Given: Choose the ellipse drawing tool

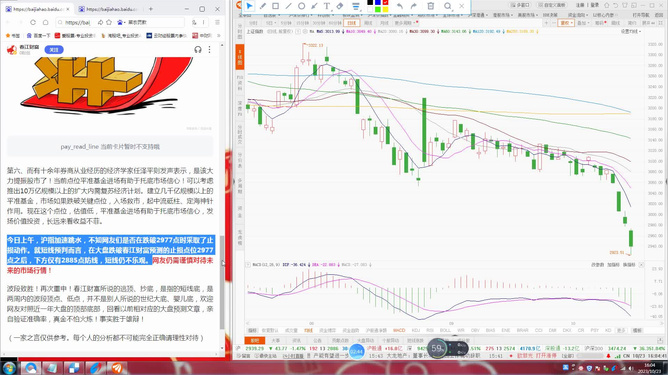Looking at the screenshot, I should click(x=301, y=6).
